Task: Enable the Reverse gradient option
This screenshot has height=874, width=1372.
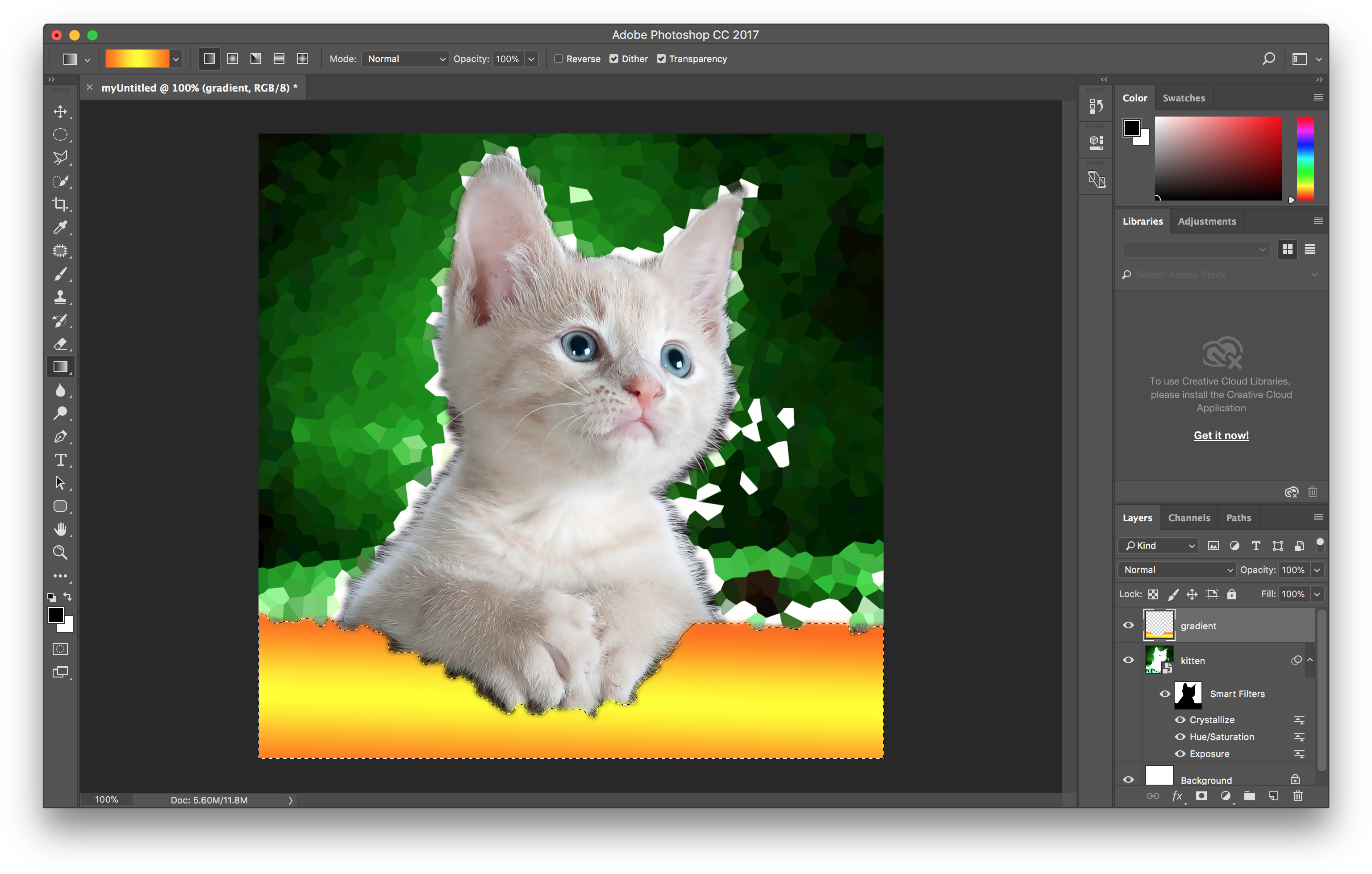Action: [x=559, y=59]
